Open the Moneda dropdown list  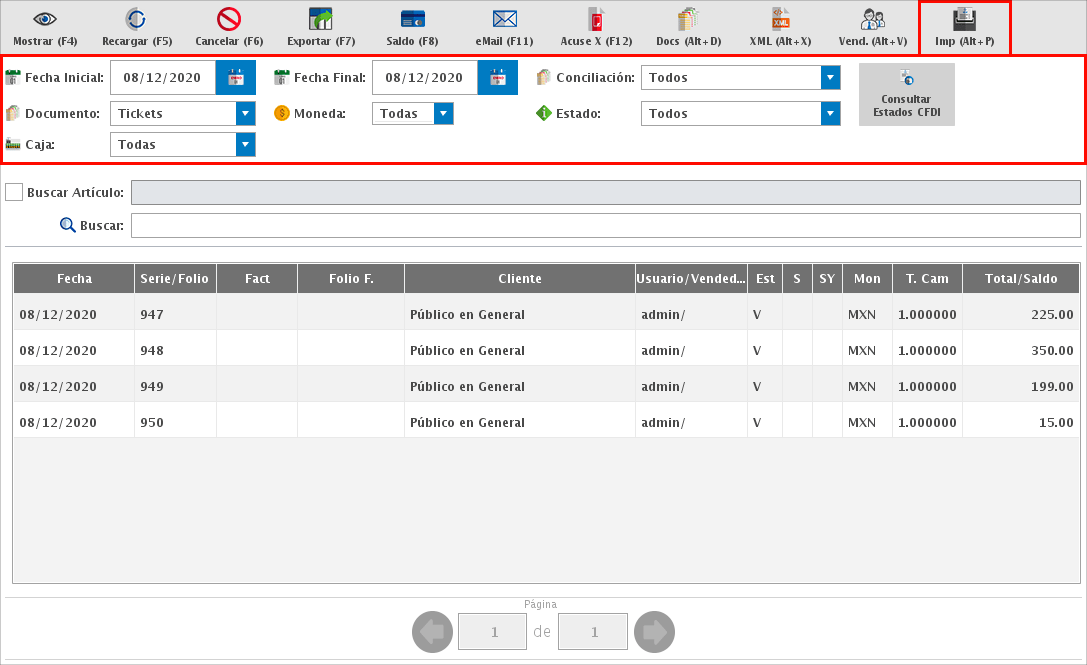(x=443, y=114)
